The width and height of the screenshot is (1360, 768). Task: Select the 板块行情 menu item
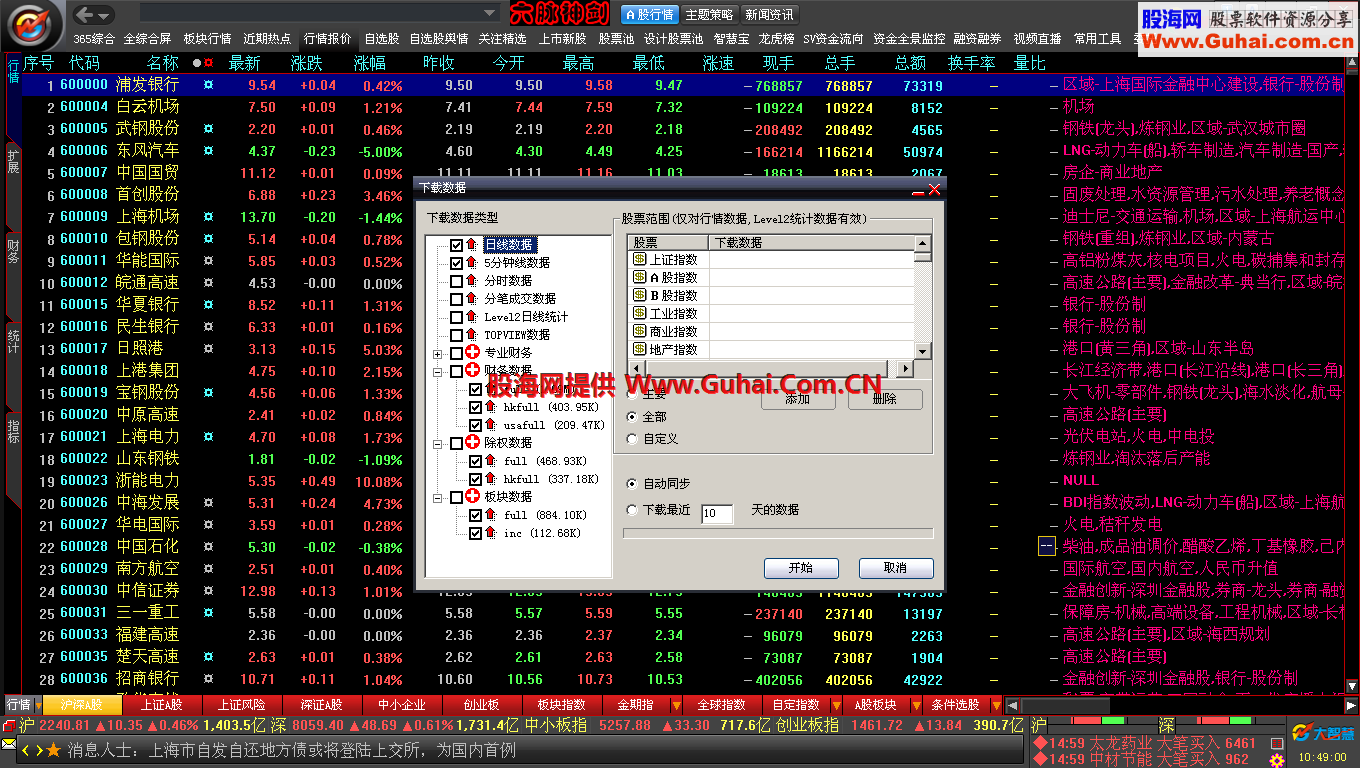(x=207, y=39)
